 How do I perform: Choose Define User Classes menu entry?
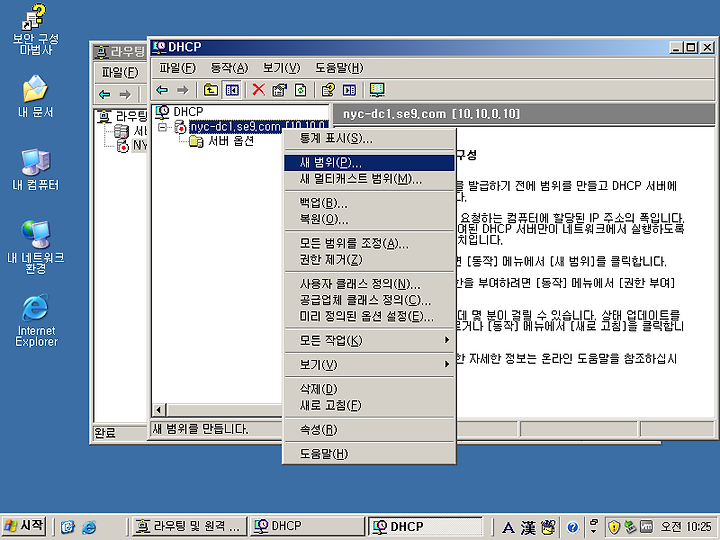(369, 284)
